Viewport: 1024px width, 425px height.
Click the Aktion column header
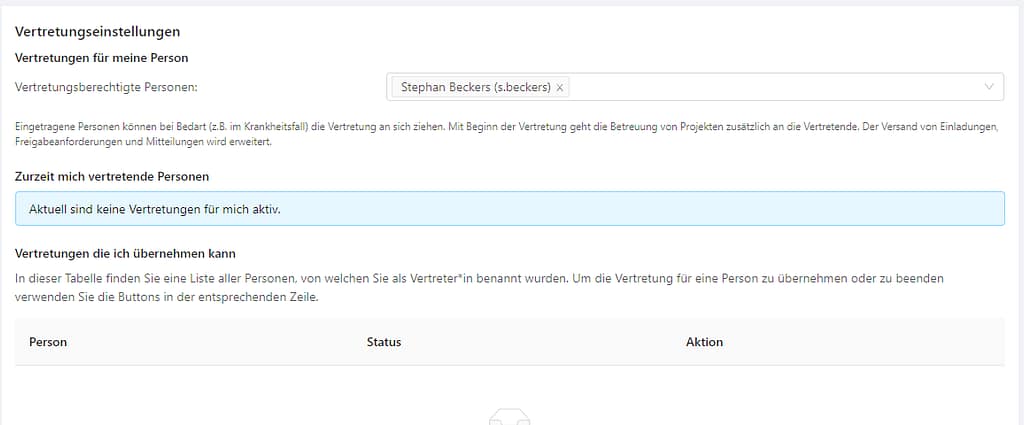click(704, 342)
